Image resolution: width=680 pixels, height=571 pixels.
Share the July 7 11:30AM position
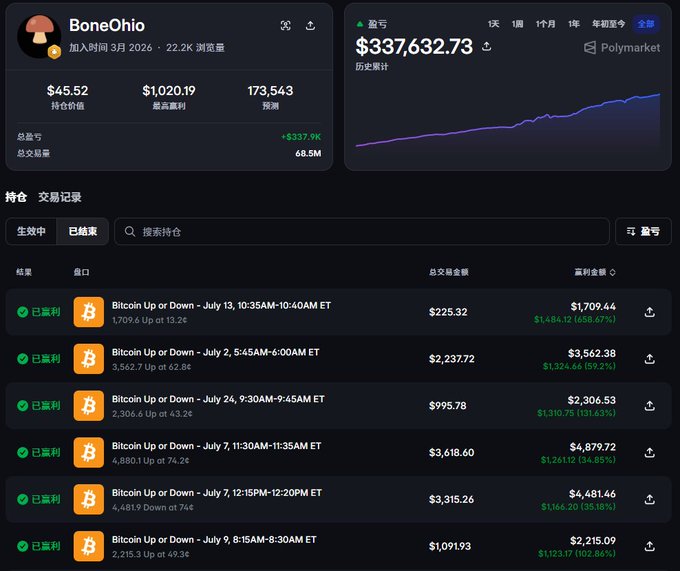coord(650,452)
